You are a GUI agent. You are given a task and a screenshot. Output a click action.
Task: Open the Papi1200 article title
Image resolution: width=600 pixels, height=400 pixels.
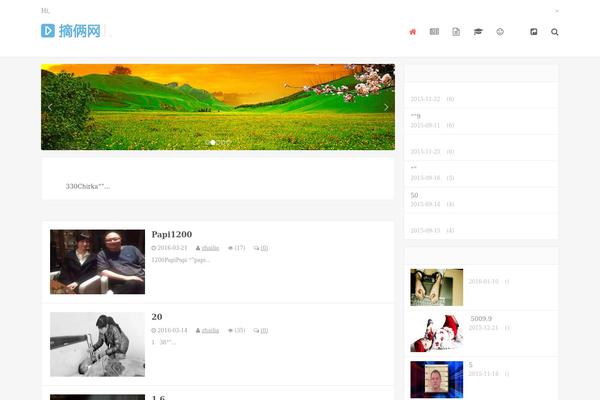click(172, 234)
